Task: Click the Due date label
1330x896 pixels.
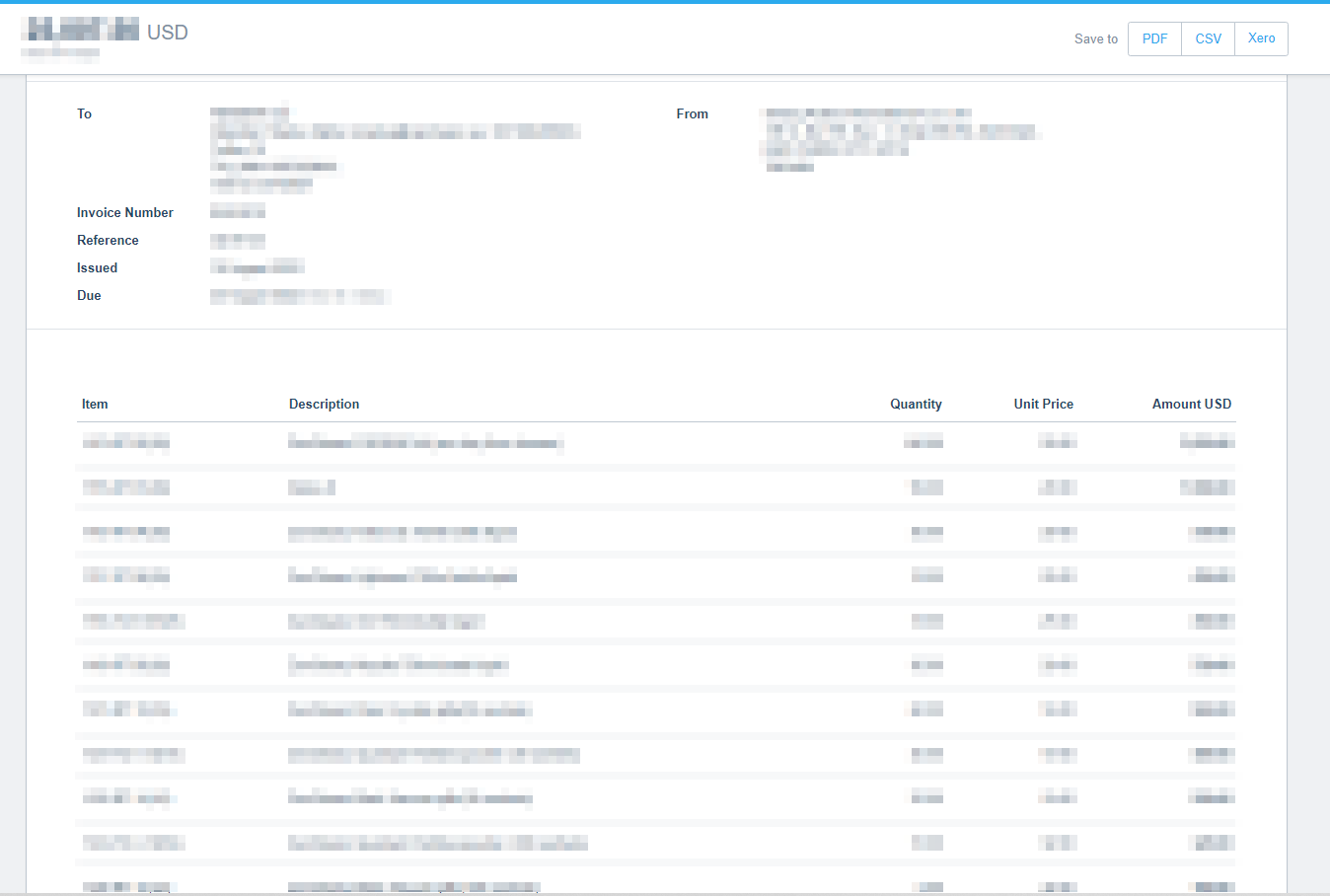Action: (89, 296)
